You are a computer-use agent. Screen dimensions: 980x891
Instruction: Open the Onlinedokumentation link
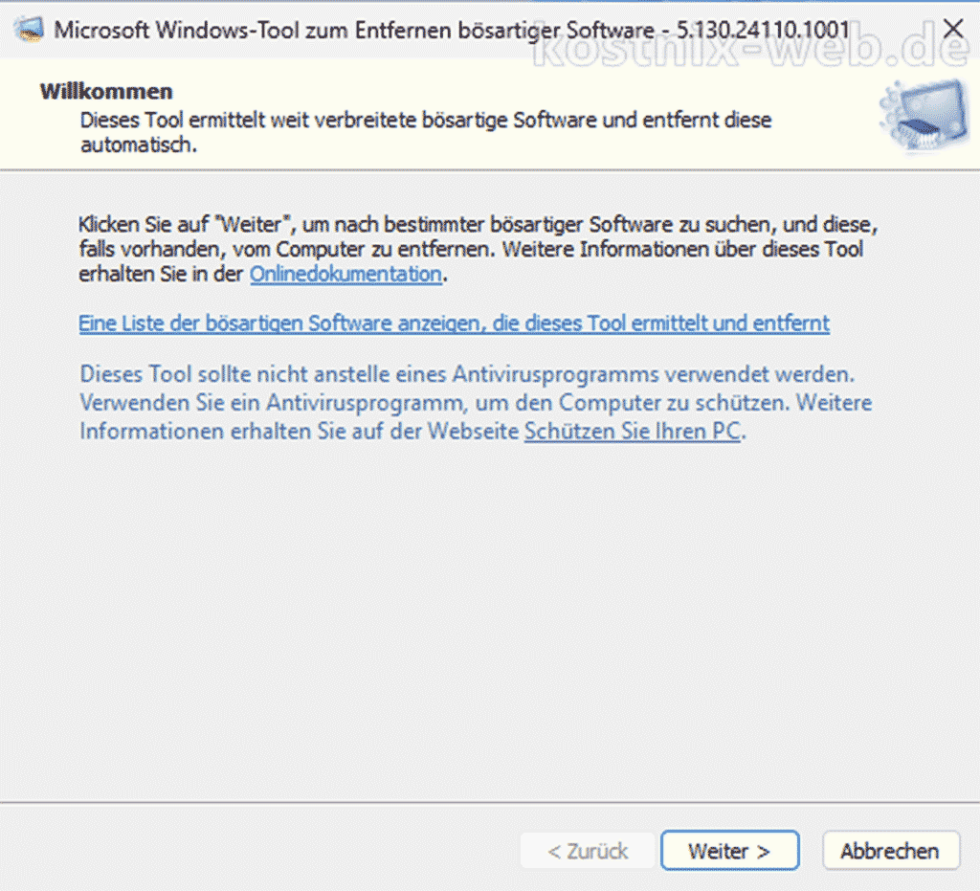(x=345, y=273)
